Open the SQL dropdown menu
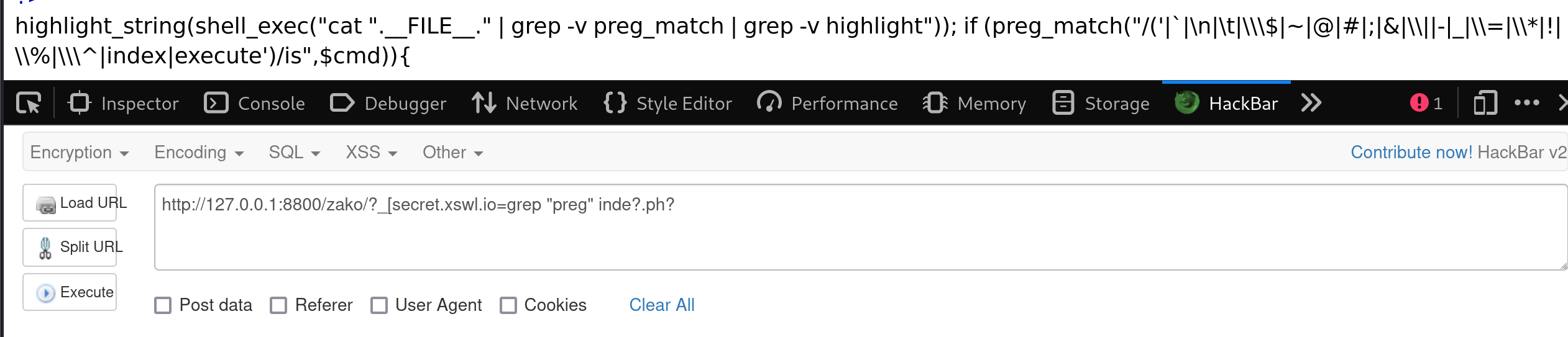1568x337 pixels. click(x=295, y=153)
